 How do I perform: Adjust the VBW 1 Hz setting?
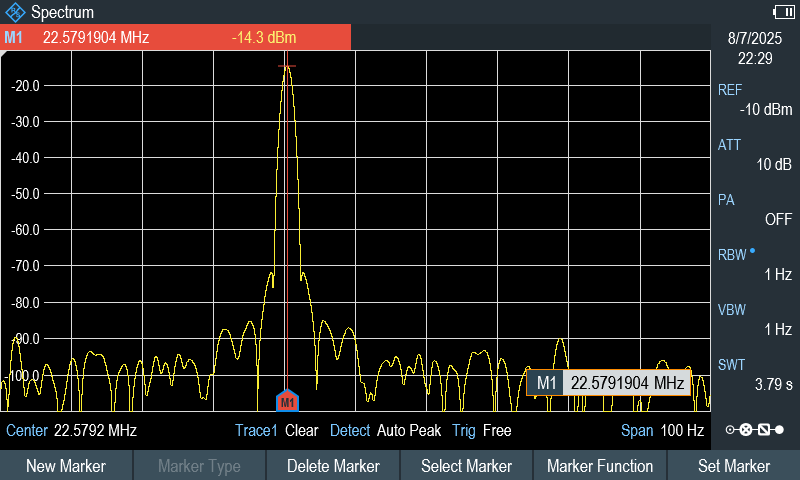[755, 319]
